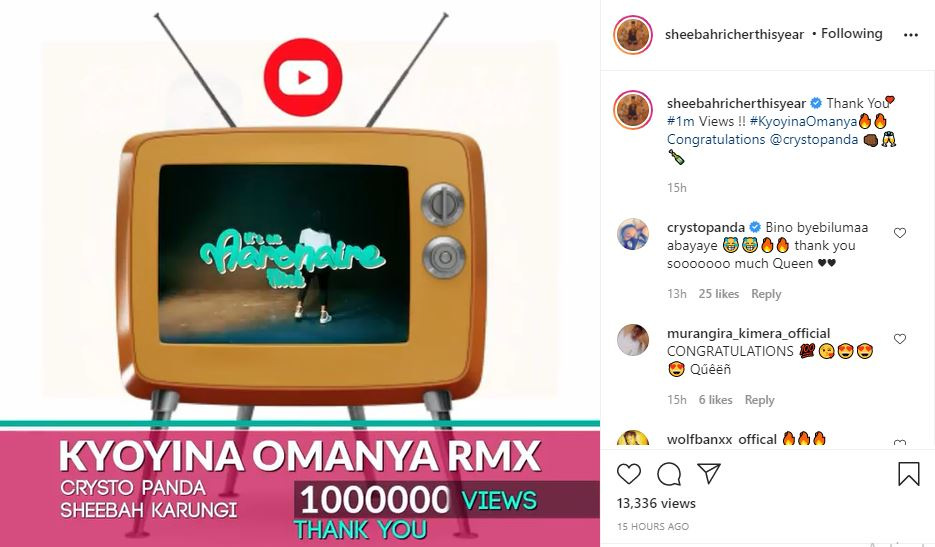Open the @crystopanda mention link

[x=813, y=140]
